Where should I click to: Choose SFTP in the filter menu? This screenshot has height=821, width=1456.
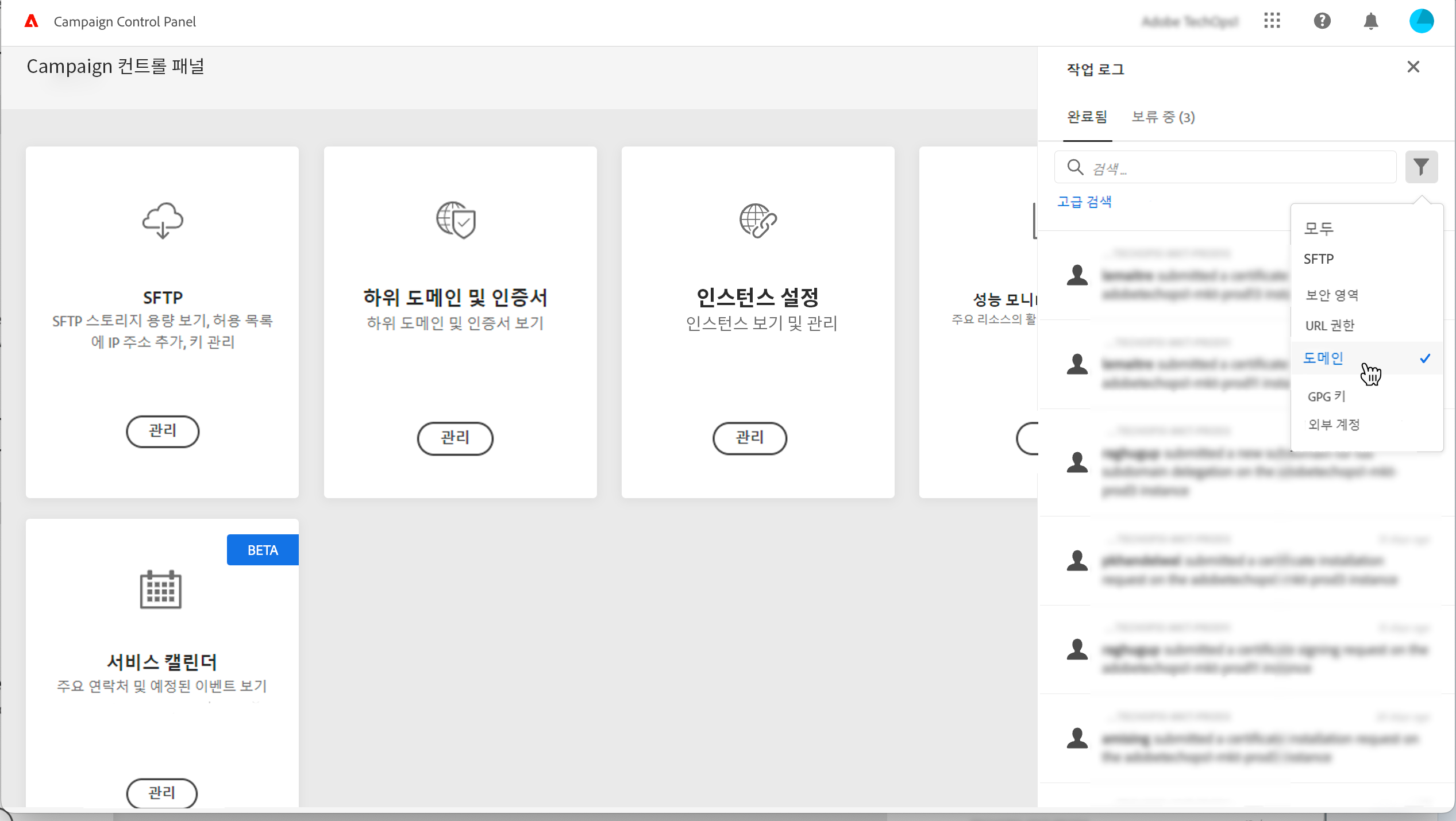click(1318, 259)
